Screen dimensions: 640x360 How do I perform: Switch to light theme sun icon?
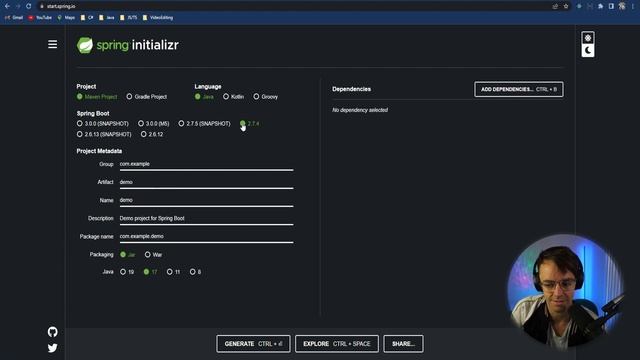point(588,38)
